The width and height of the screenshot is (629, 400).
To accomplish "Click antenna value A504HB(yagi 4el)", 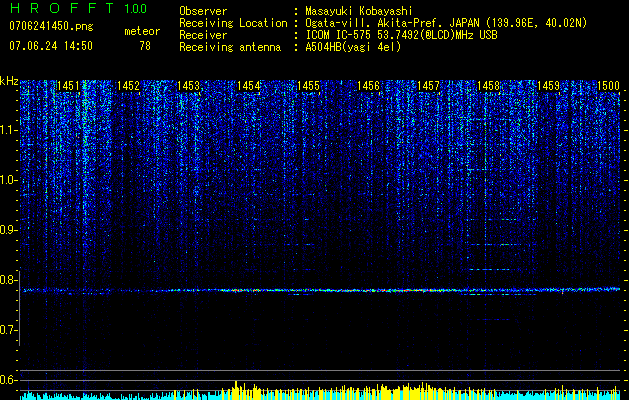I will pyautogui.click(x=353, y=47).
